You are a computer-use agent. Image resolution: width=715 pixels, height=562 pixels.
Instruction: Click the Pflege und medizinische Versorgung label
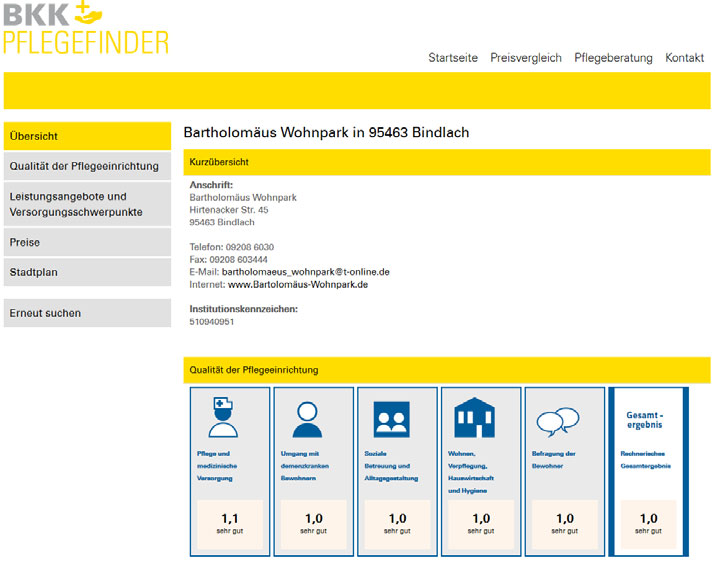(217, 466)
